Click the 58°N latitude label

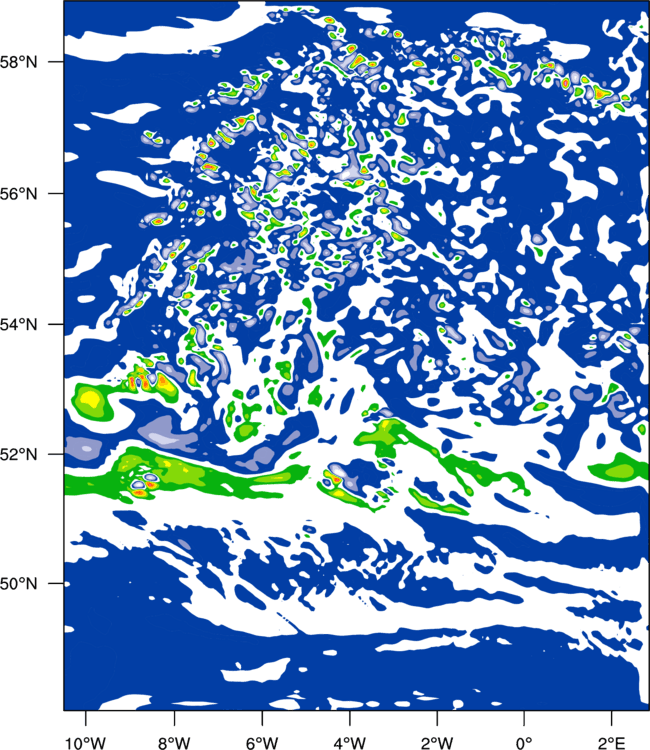[x=19, y=62]
